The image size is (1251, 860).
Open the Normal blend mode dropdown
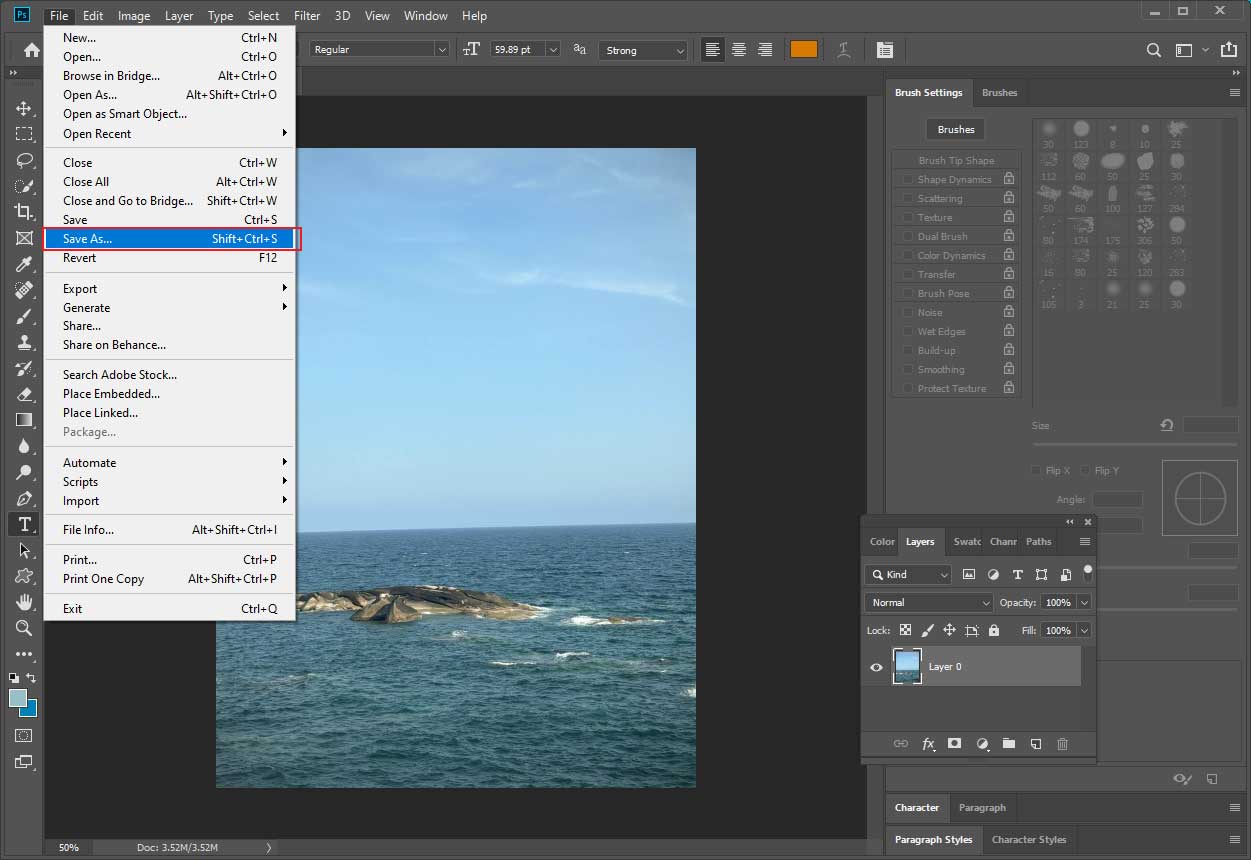pyautogui.click(x=928, y=602)
